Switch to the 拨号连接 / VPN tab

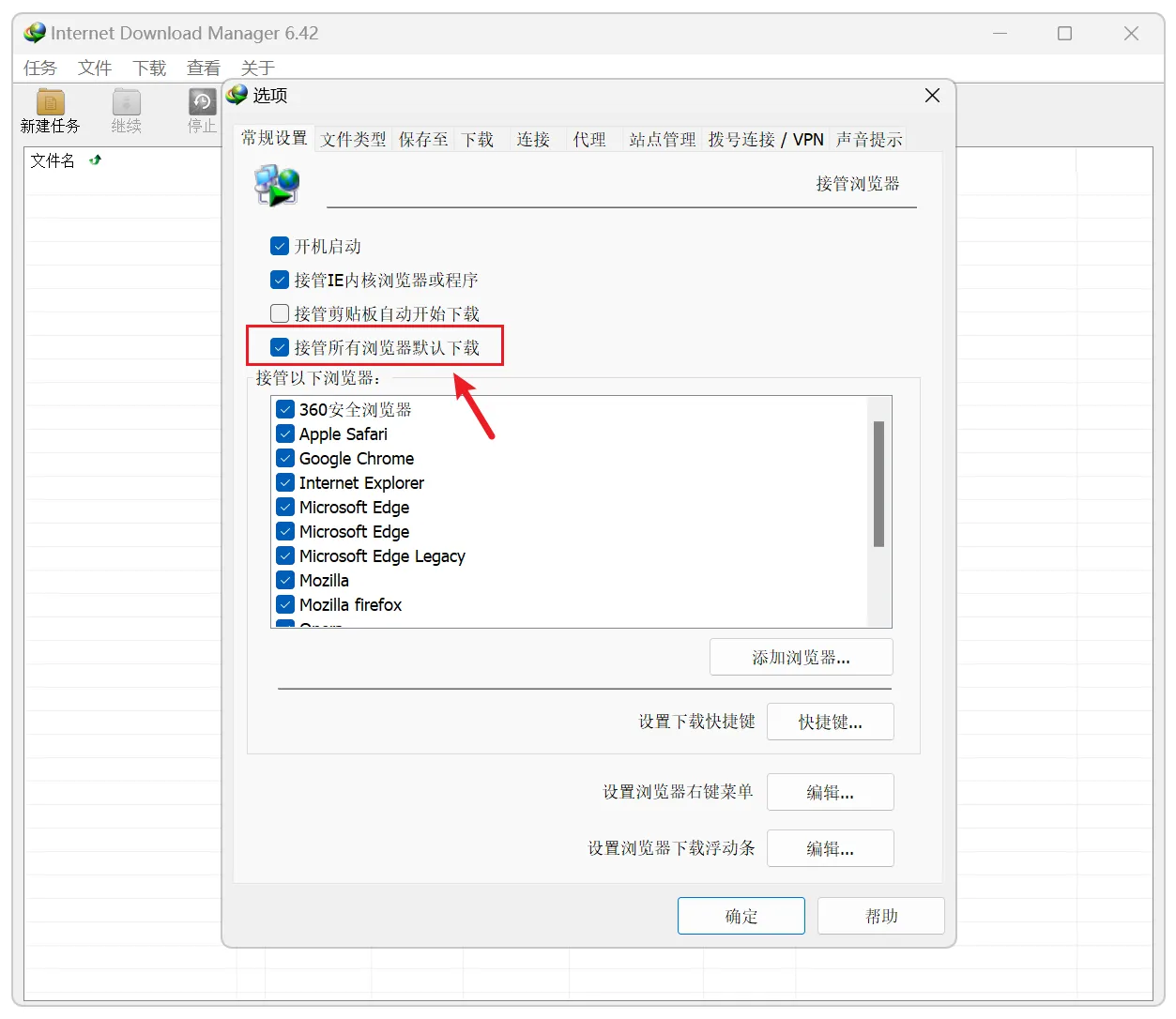[x=766, y=140]
